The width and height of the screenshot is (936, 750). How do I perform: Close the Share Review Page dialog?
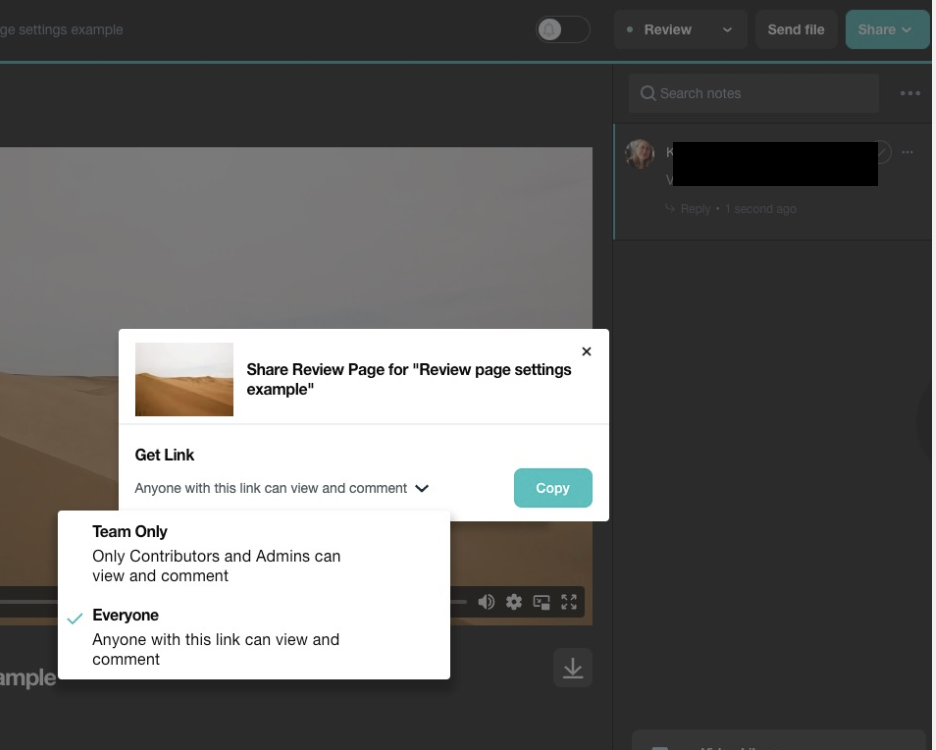coord(587,351)
